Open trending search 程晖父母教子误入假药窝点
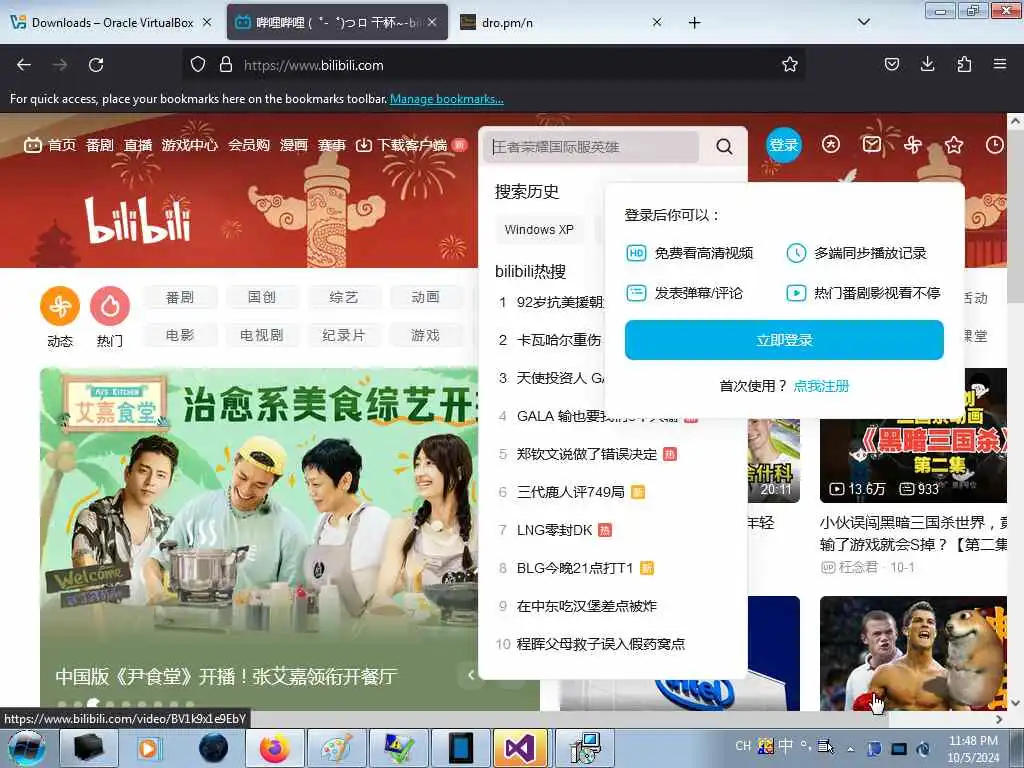 (601, 643)
